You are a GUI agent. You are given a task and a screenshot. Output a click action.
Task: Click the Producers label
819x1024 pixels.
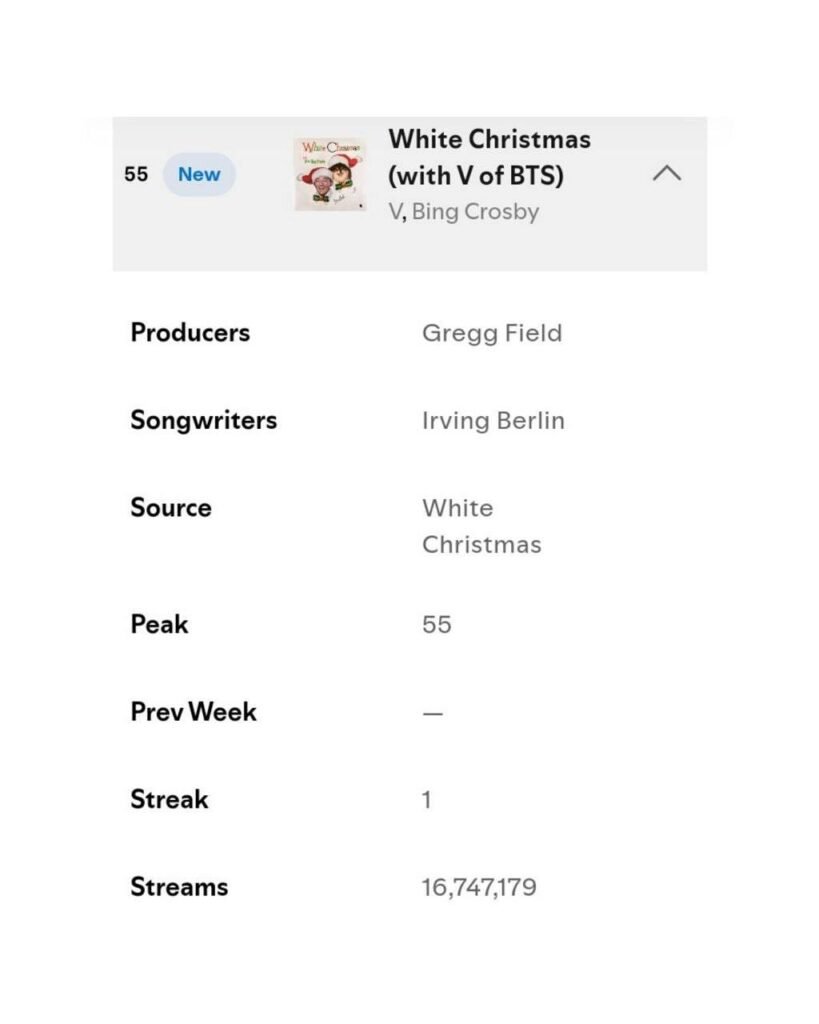(190, 332)
